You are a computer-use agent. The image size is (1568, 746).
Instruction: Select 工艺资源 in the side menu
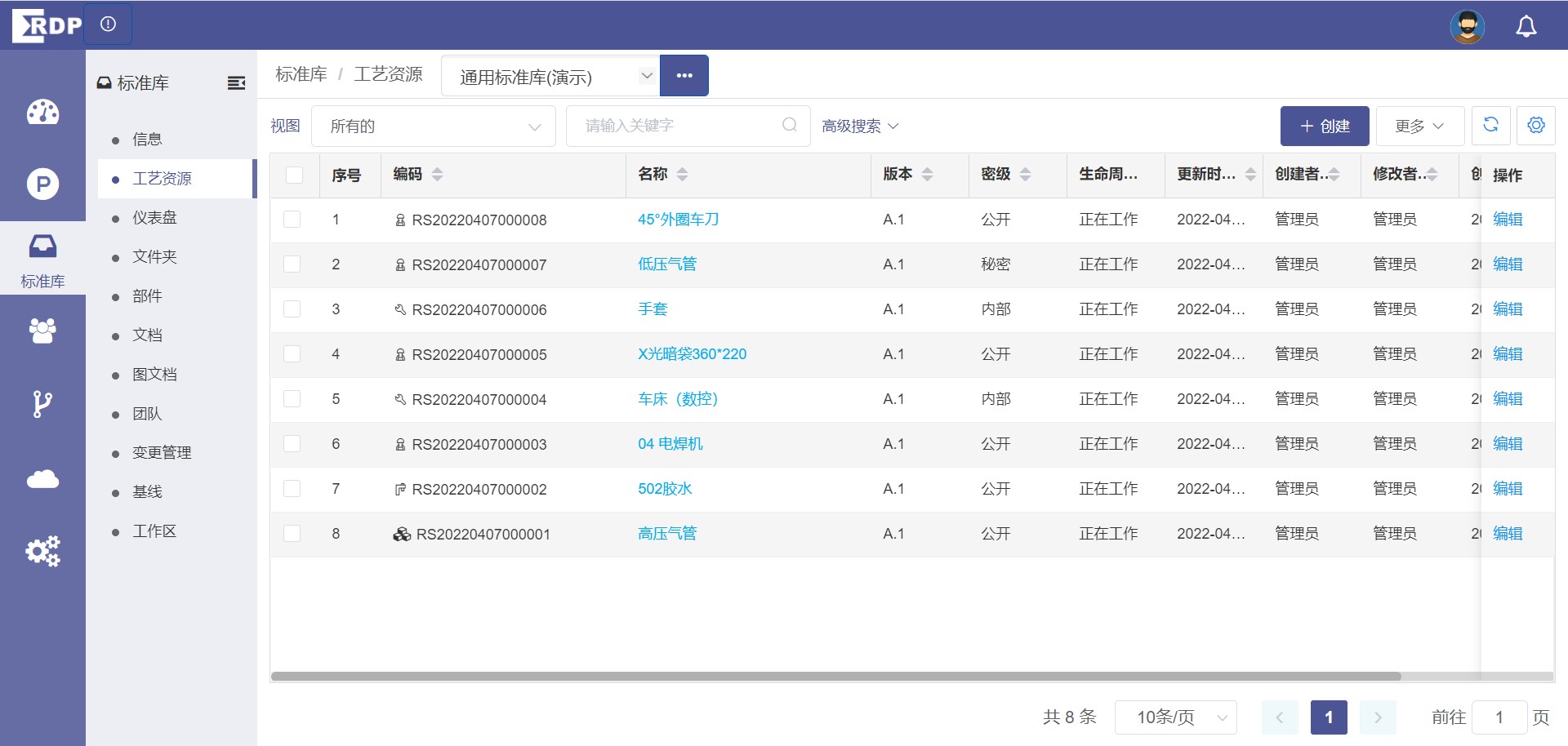(176, 178)
